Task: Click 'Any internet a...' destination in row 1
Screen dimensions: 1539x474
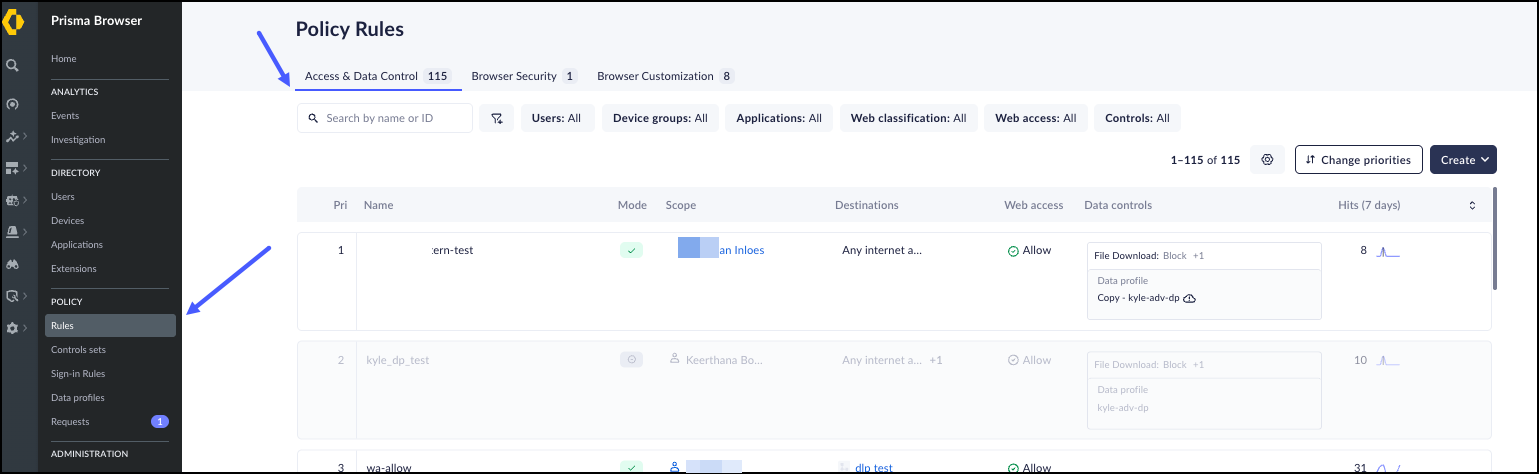Action: pos(882,251)
